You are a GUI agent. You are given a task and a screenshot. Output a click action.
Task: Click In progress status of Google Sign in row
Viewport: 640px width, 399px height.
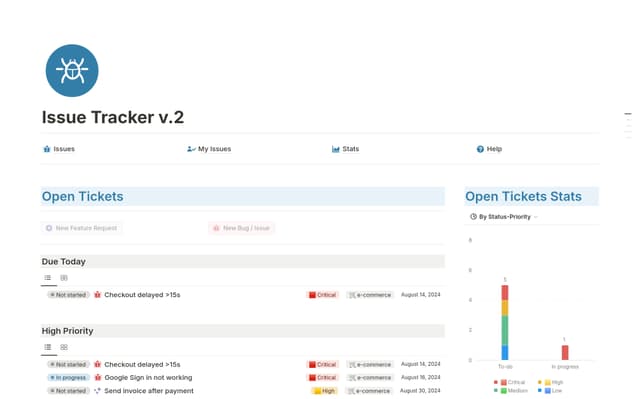[x=68, y=377]
